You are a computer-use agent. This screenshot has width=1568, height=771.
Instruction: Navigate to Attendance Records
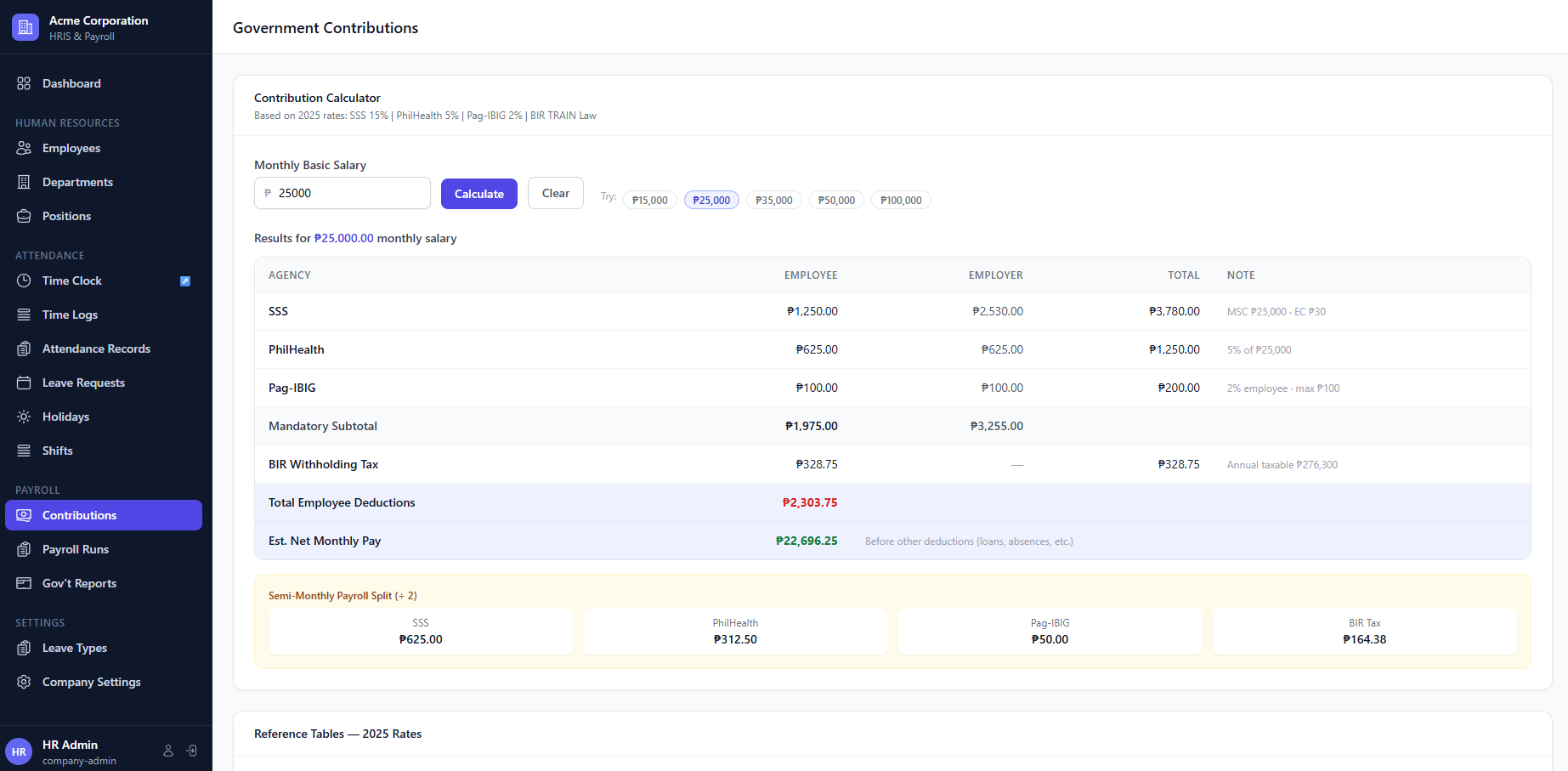point(96,349)
